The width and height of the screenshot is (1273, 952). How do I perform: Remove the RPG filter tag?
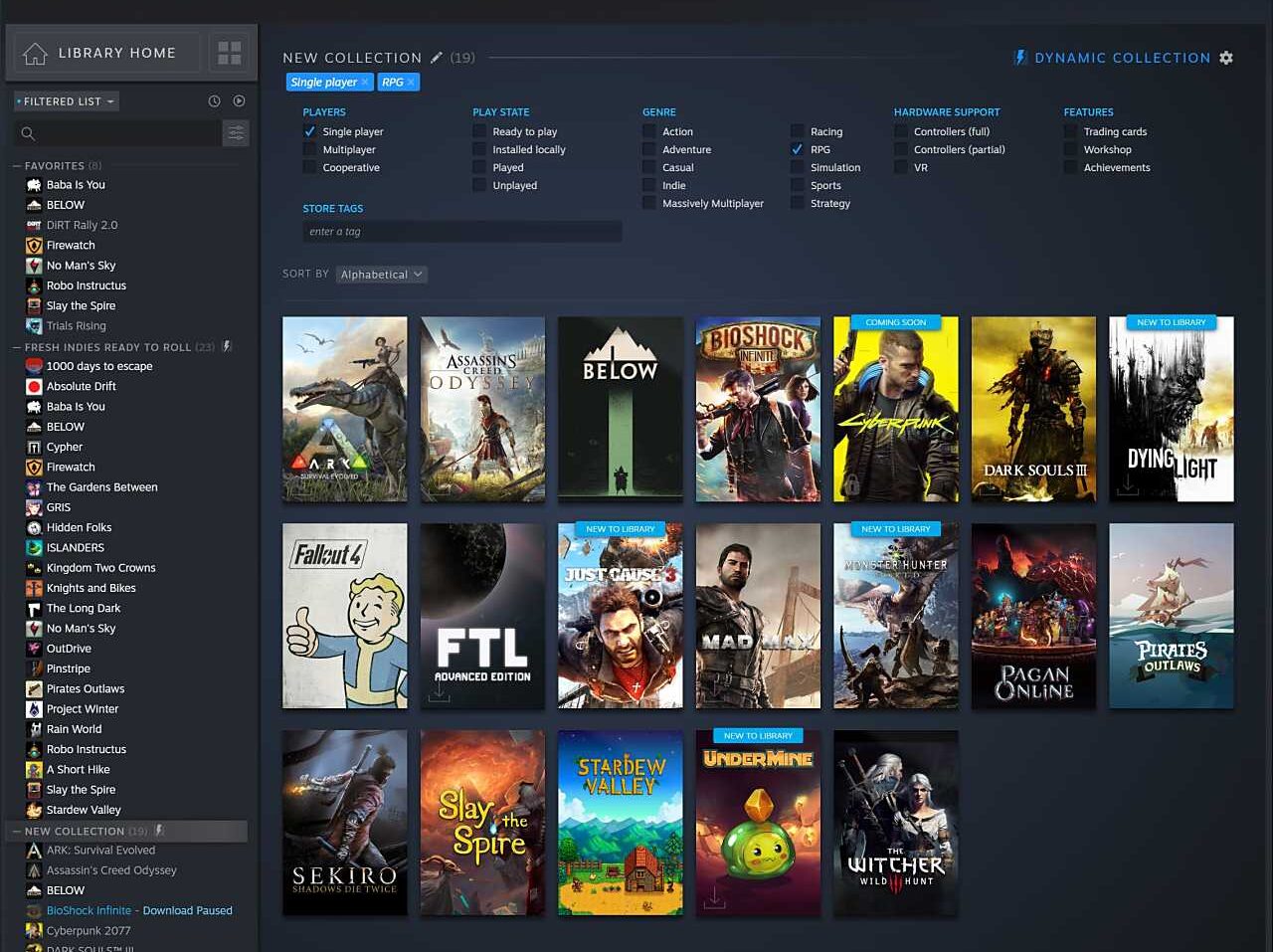pos(411,83)
